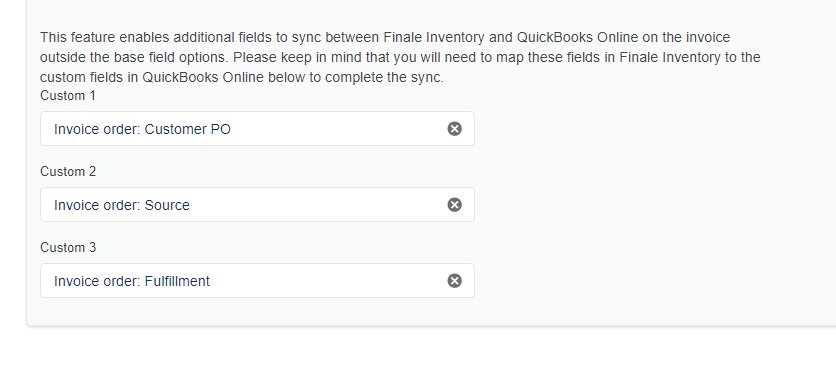Image resolution: width=836 pixels, height=383 pixels.
Task: Clear the Custom 1 Customer PO mapping
Action: (454, 129)
